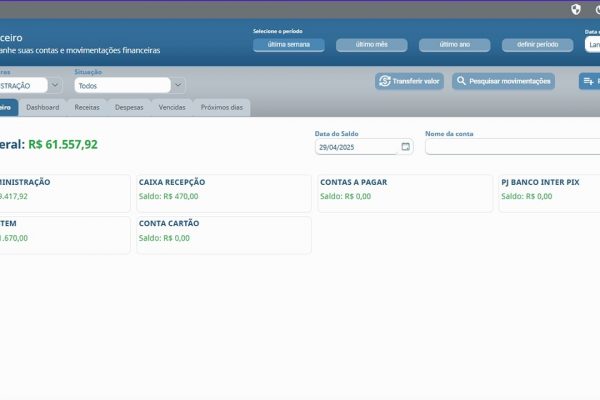Choose the 'definir período' option
Screen dimensions: 600x400
pyautogui.click(x=538, y=45)
